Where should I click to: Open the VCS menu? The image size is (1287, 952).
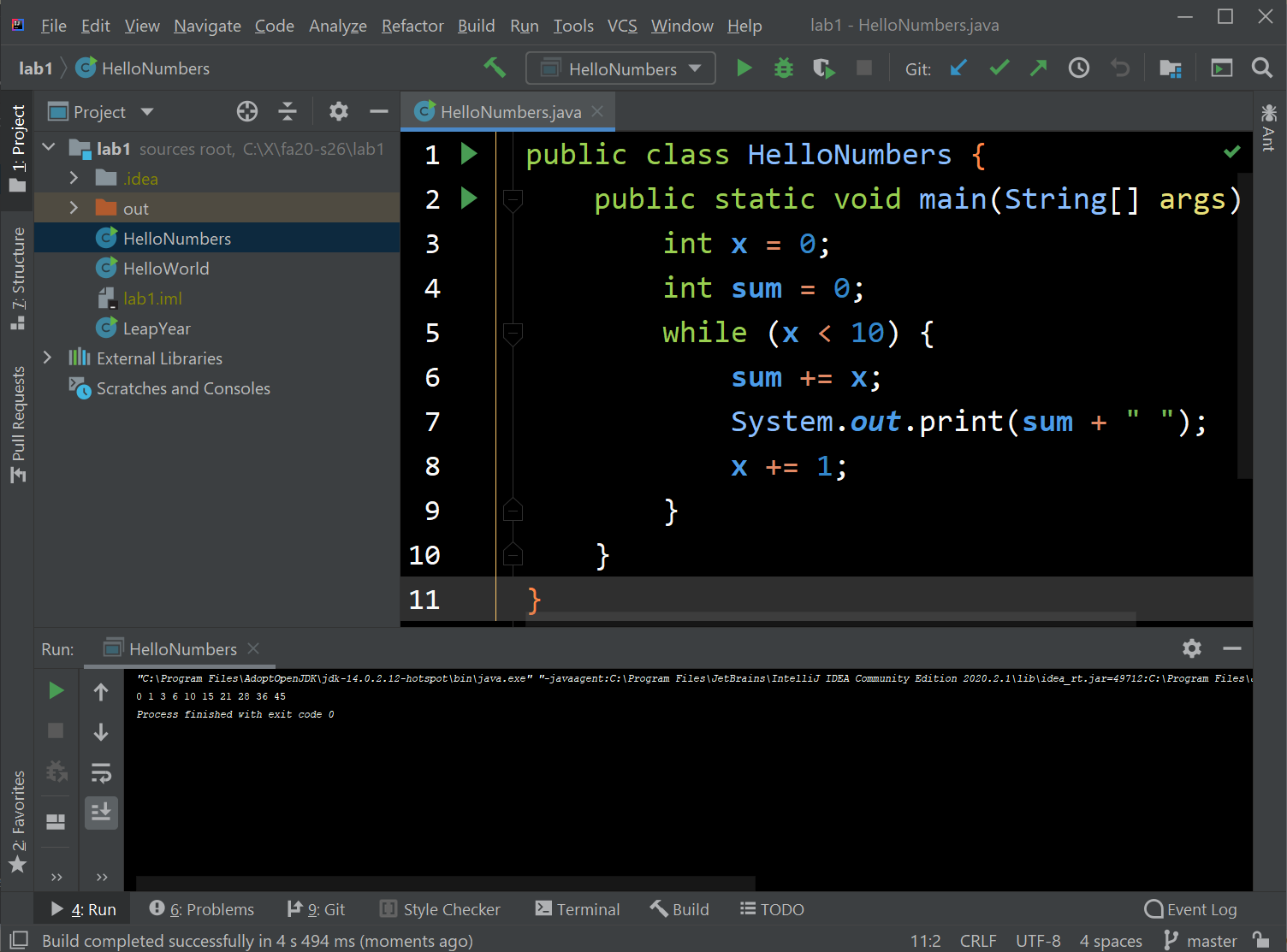coord(622,26)
